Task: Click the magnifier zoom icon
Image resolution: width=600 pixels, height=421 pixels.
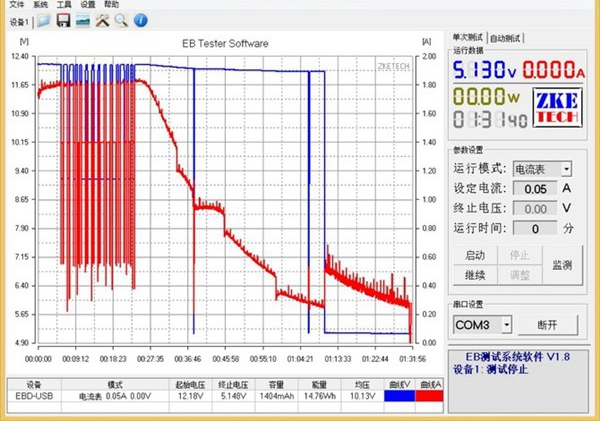Action: click(x=120, y=20)
